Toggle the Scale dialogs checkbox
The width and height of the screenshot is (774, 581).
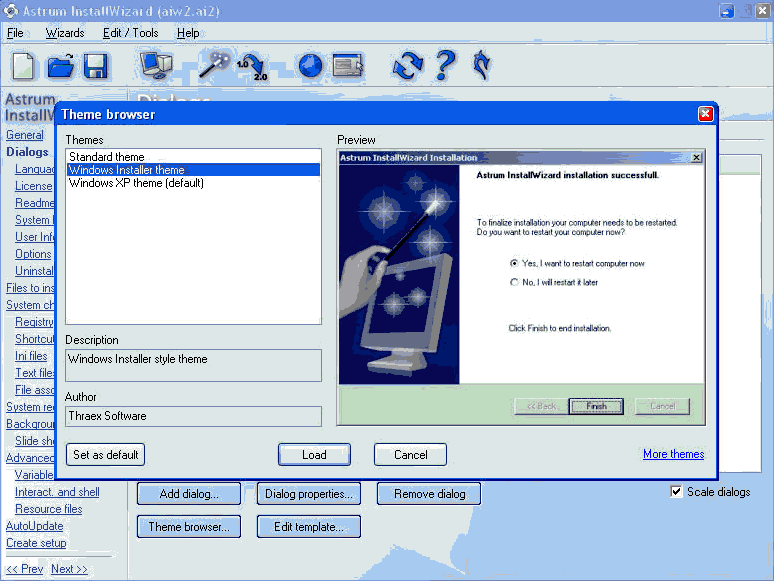coord(676,492)
